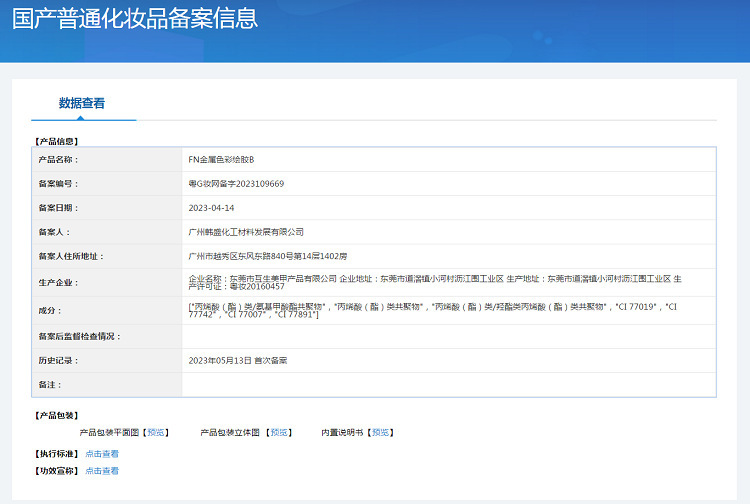The height and width of the screenshot is (504, 750).
Task: Select the 数据查看 tab
Action: point(82,103)
